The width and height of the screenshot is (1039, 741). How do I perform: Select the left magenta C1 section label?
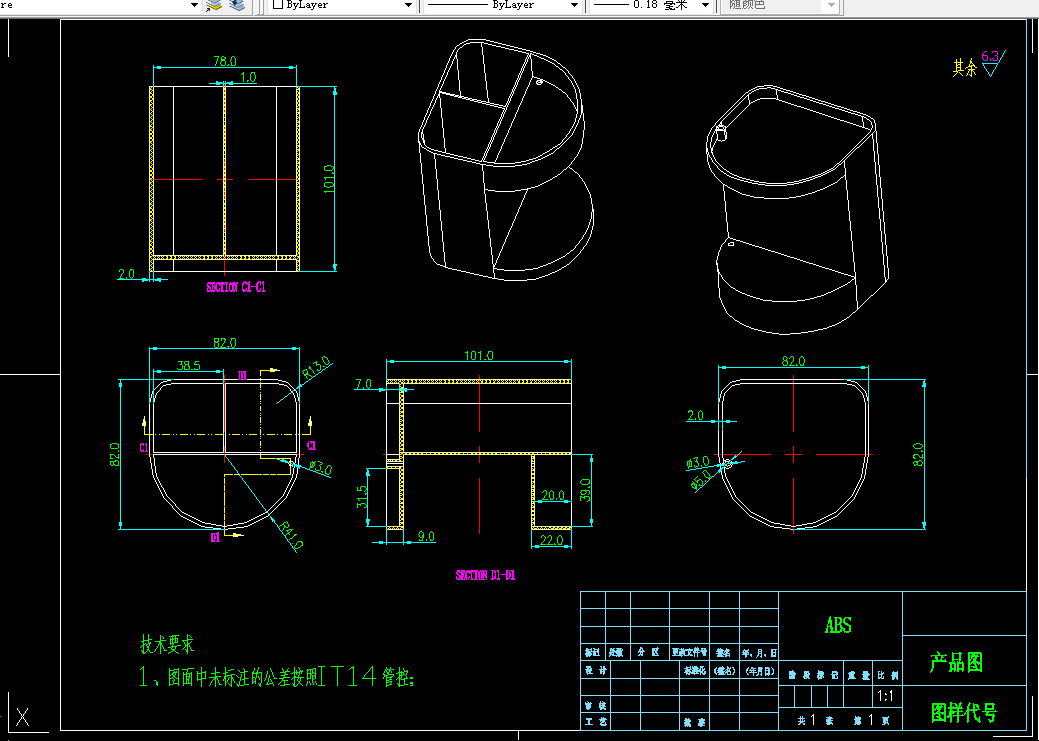[144, 447]
